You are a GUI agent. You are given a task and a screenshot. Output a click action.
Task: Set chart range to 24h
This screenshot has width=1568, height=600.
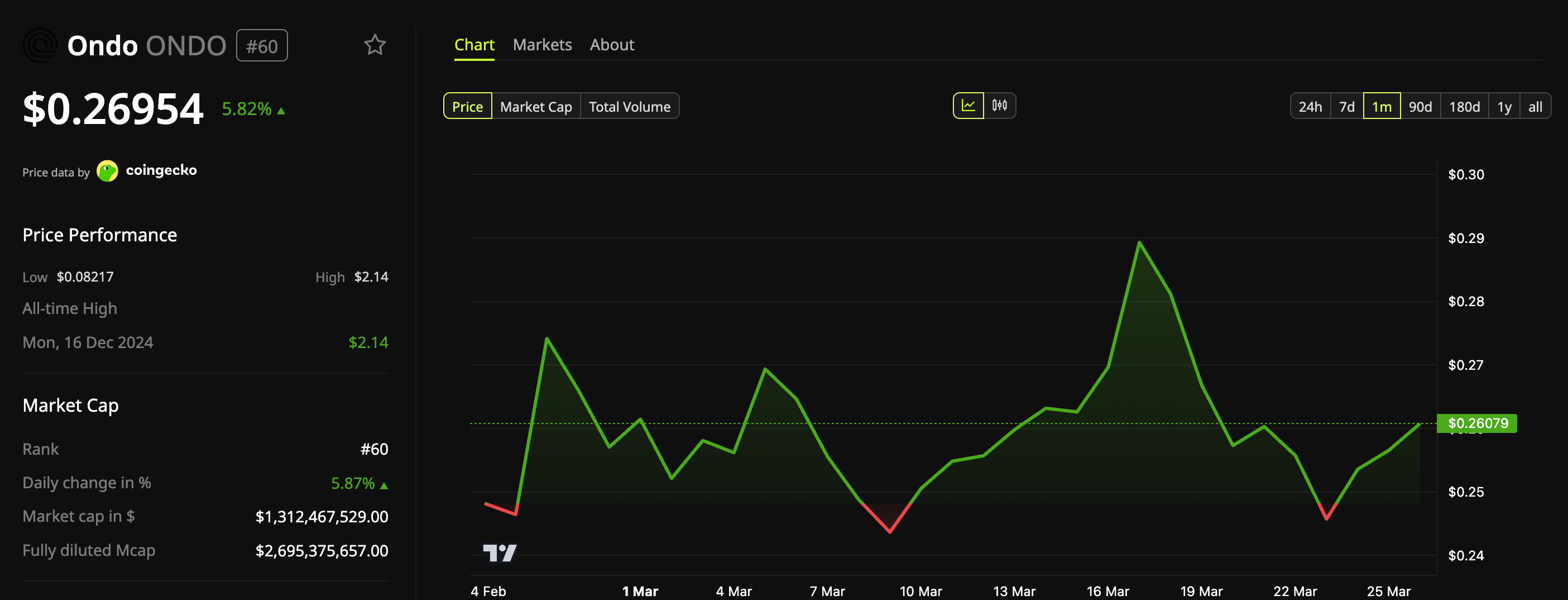pyautogui.click(x=1310, y=107)
